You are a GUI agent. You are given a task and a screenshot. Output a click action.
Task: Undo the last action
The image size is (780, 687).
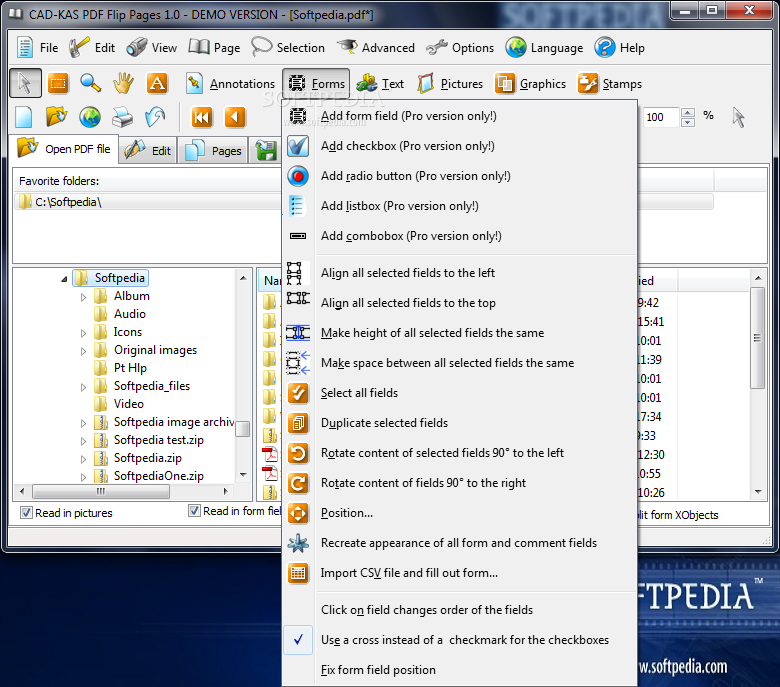[155, 117]
